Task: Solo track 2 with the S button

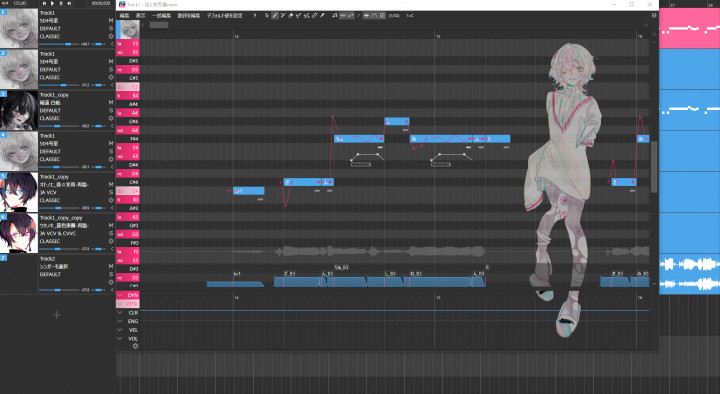Action: click(x=111, y=69)
